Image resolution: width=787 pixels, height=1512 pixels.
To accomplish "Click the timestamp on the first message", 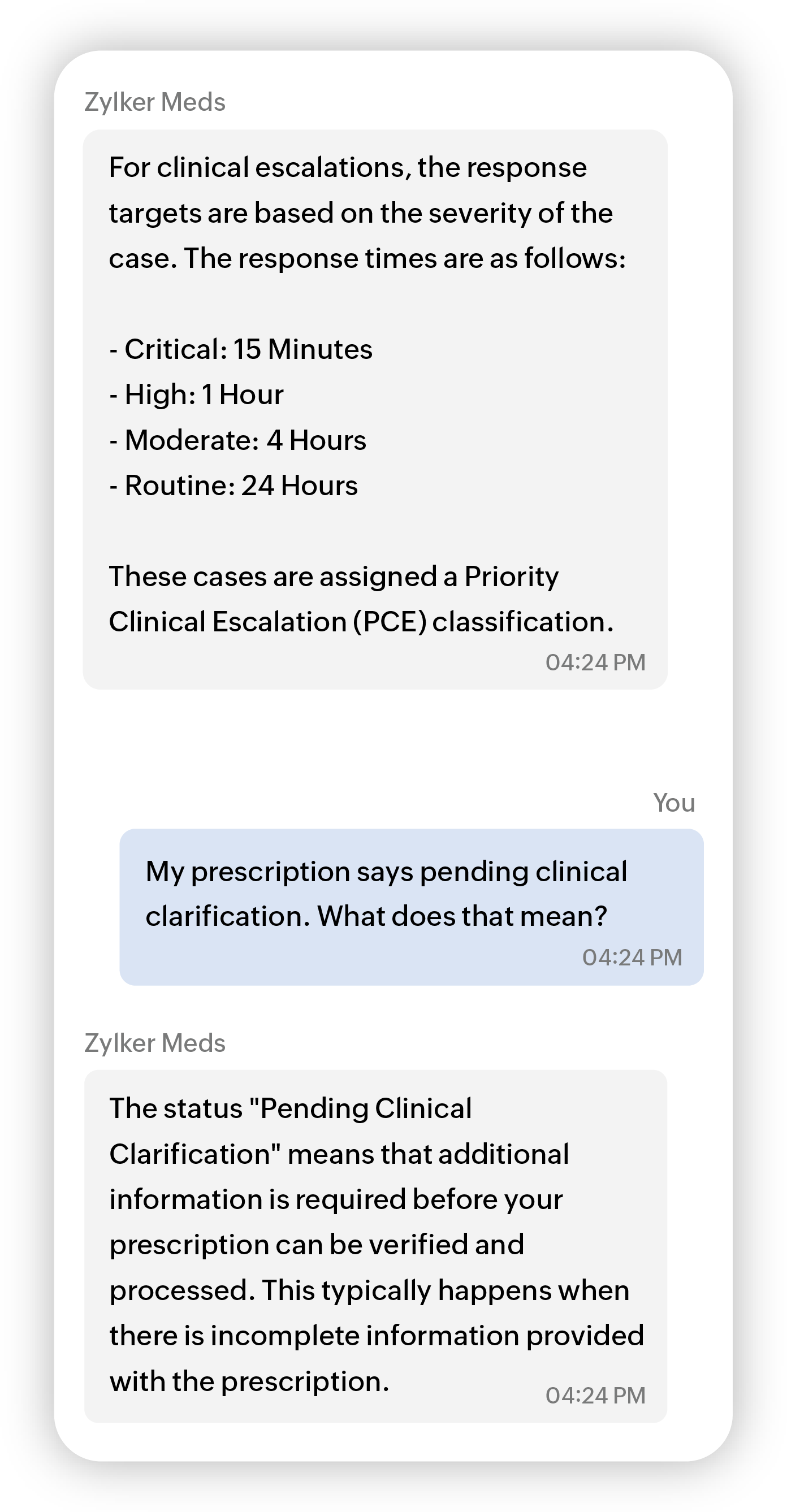I will (x=595, y=662).
